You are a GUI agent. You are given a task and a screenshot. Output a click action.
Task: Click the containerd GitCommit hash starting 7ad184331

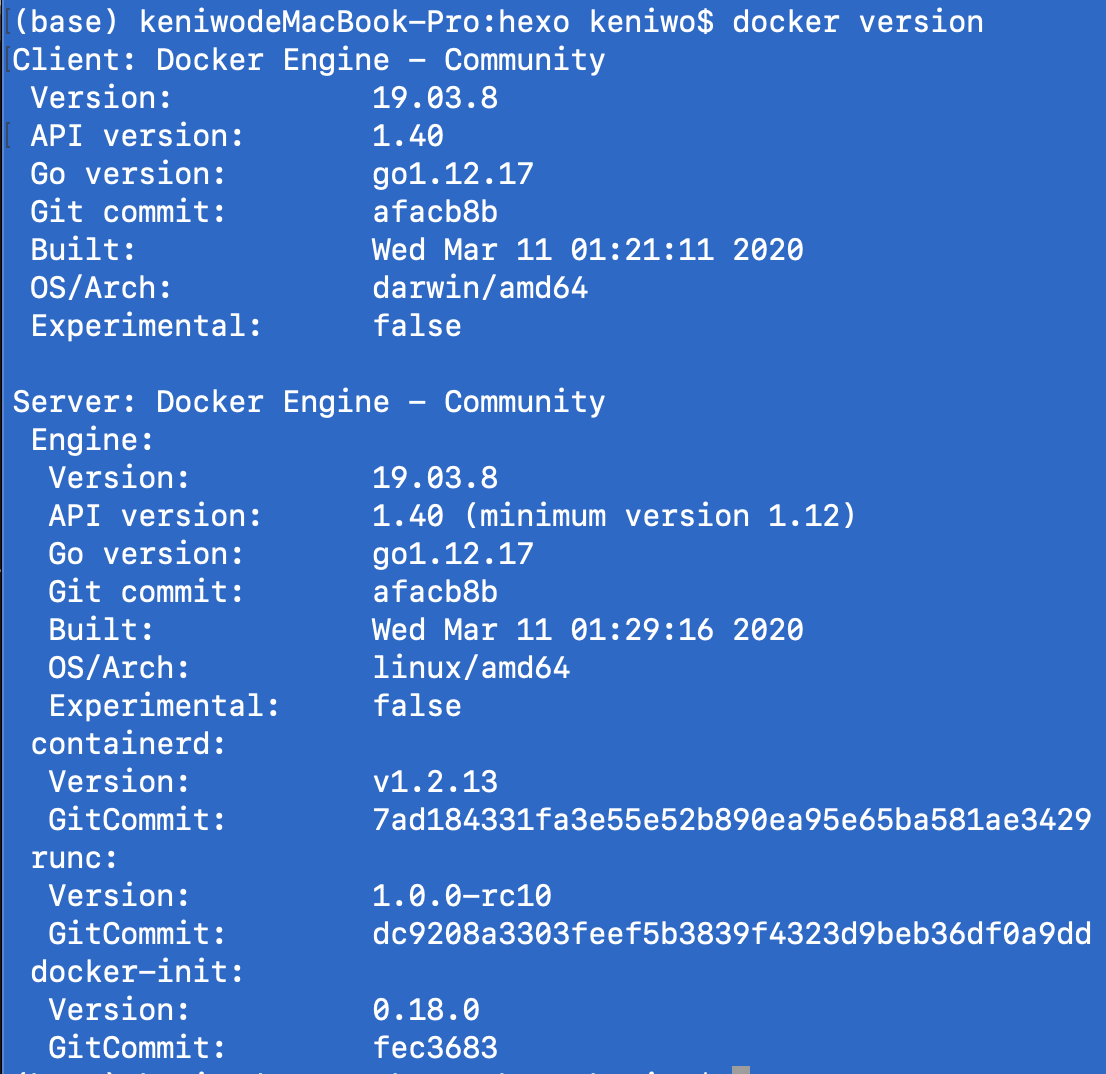pos(731,820)
